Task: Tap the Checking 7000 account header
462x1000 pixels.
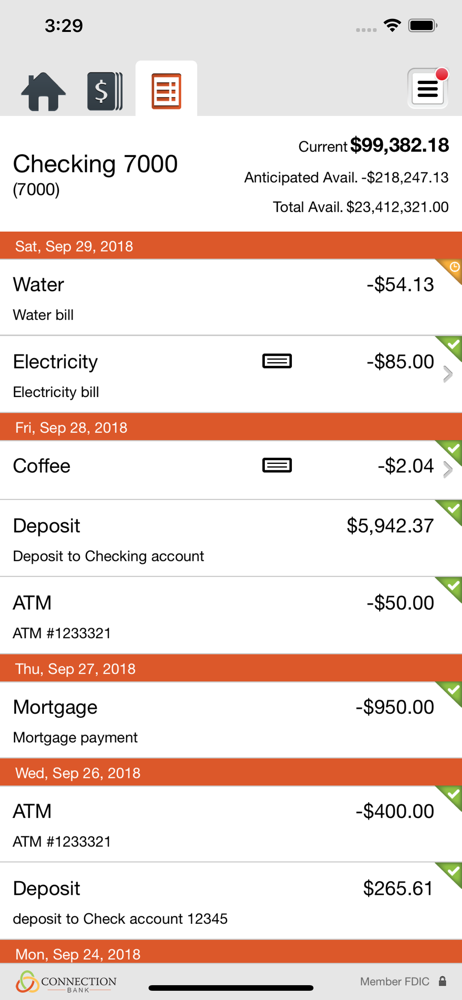Action: (x=231, y=173)
